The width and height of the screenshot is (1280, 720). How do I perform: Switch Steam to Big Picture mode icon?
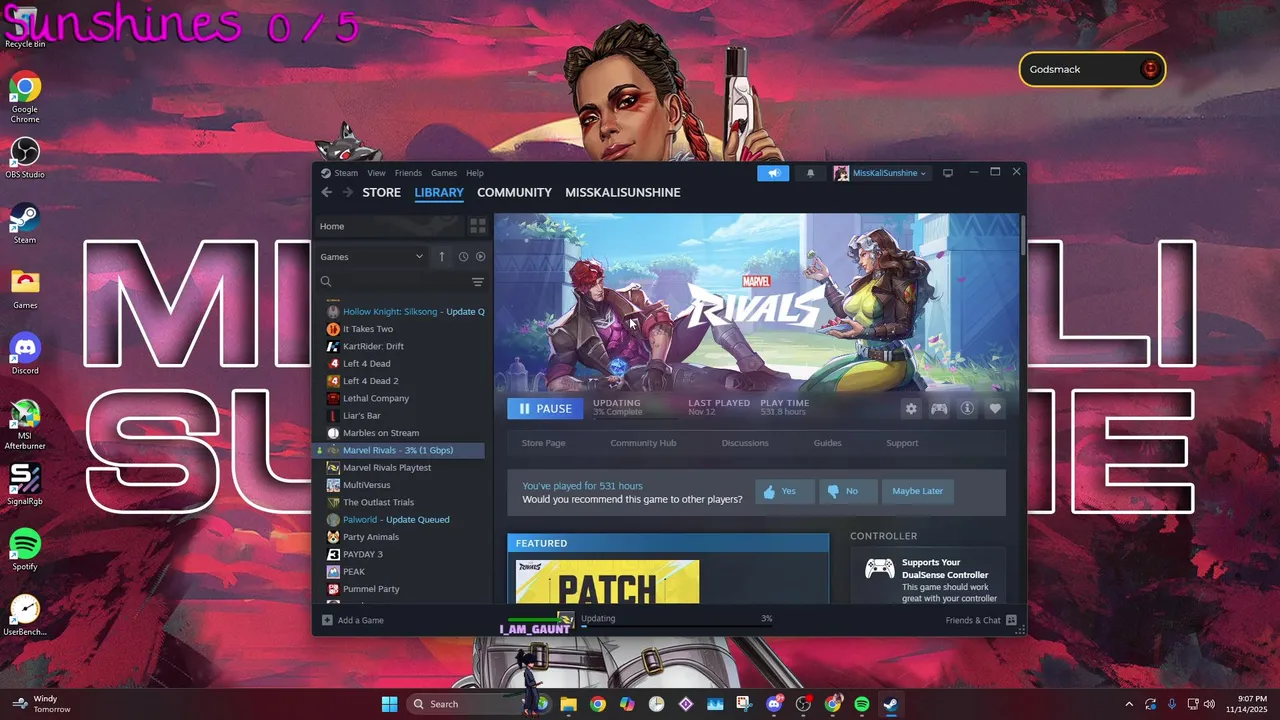click(x=948, y=173)
